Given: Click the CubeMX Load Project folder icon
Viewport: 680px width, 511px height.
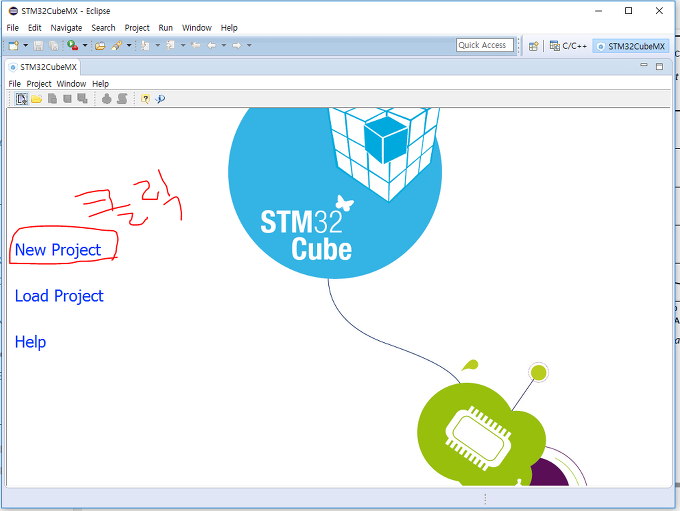Looking at the screenshot, I should (37, 99).
